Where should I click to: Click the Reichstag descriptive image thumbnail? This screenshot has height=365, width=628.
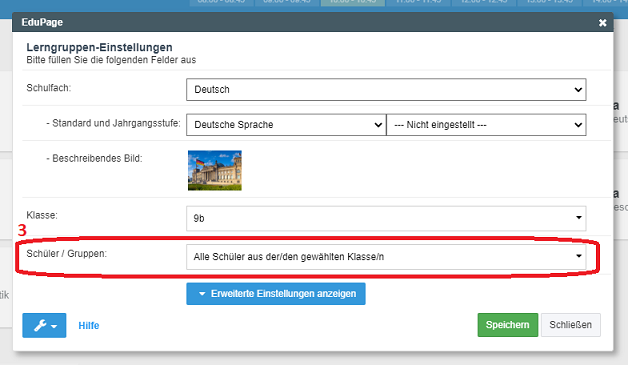point(215,170)
